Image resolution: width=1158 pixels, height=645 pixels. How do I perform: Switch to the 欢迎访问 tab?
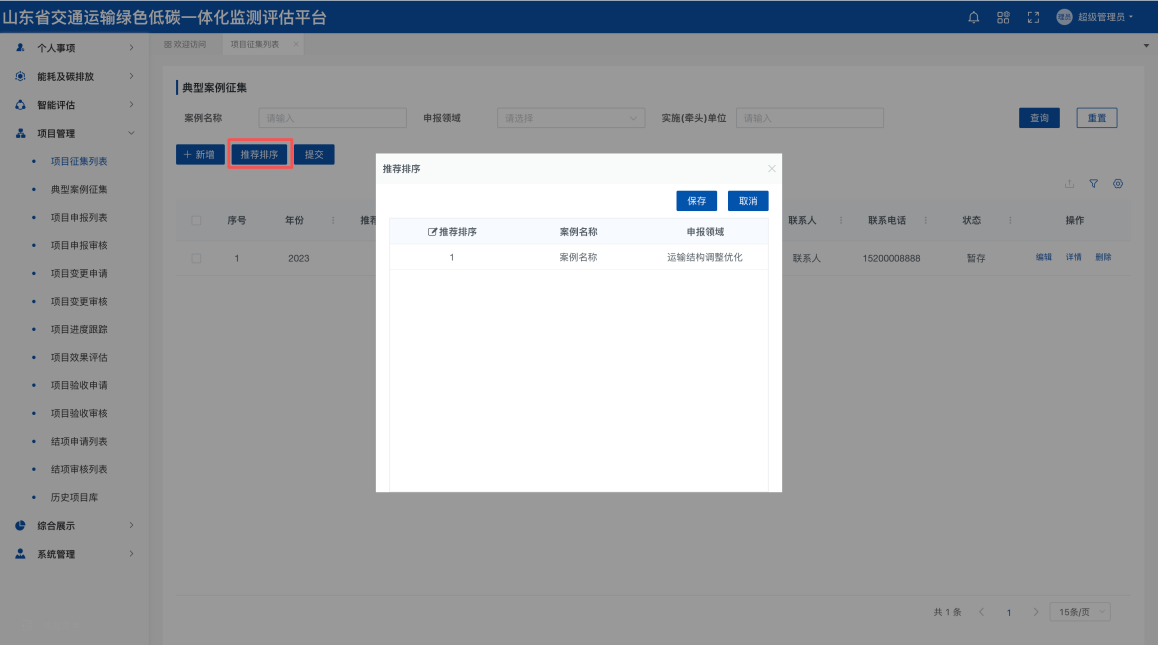click(185, 44)
